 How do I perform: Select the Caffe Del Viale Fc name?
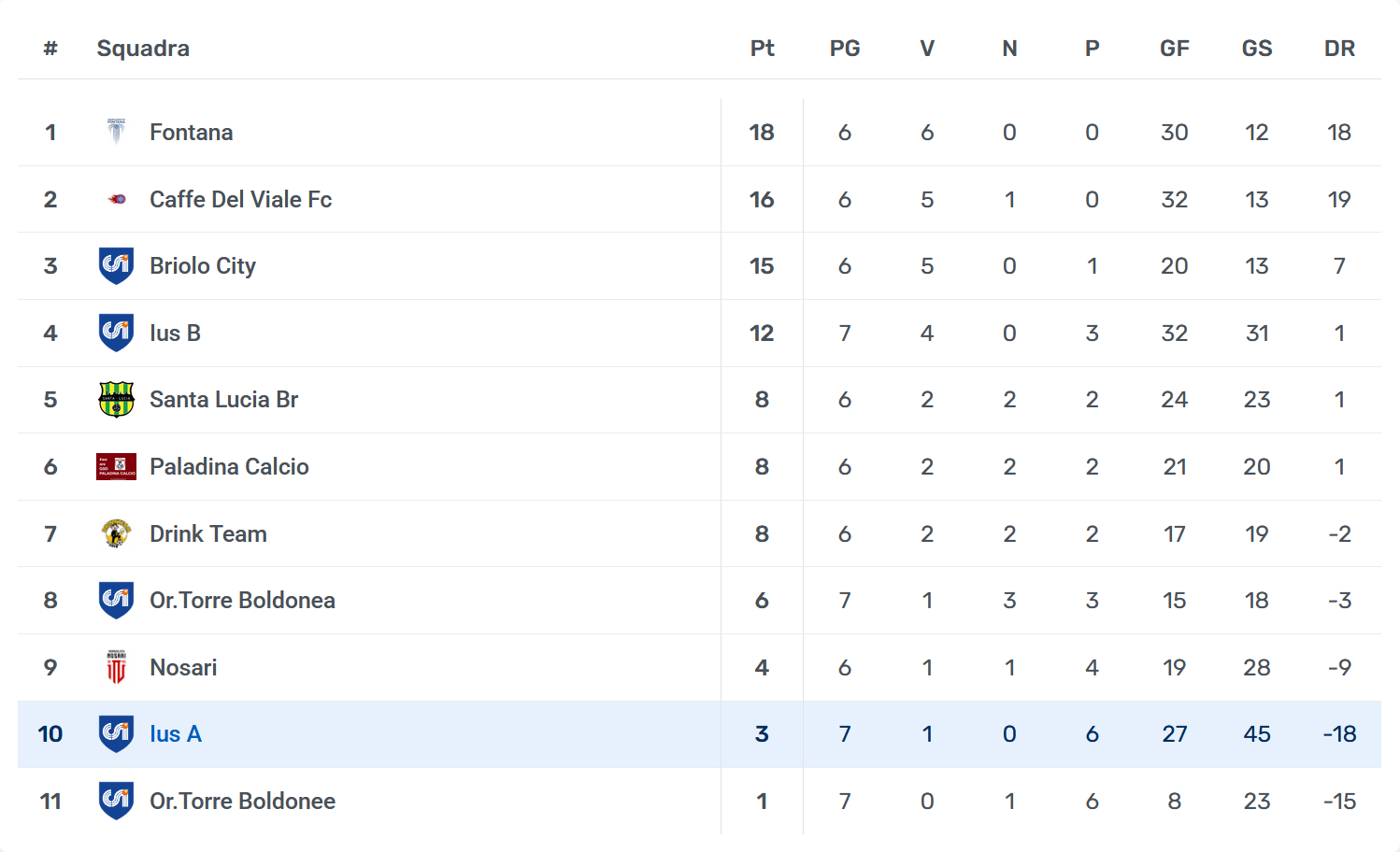pyautogui.click(x=240, y=200)
